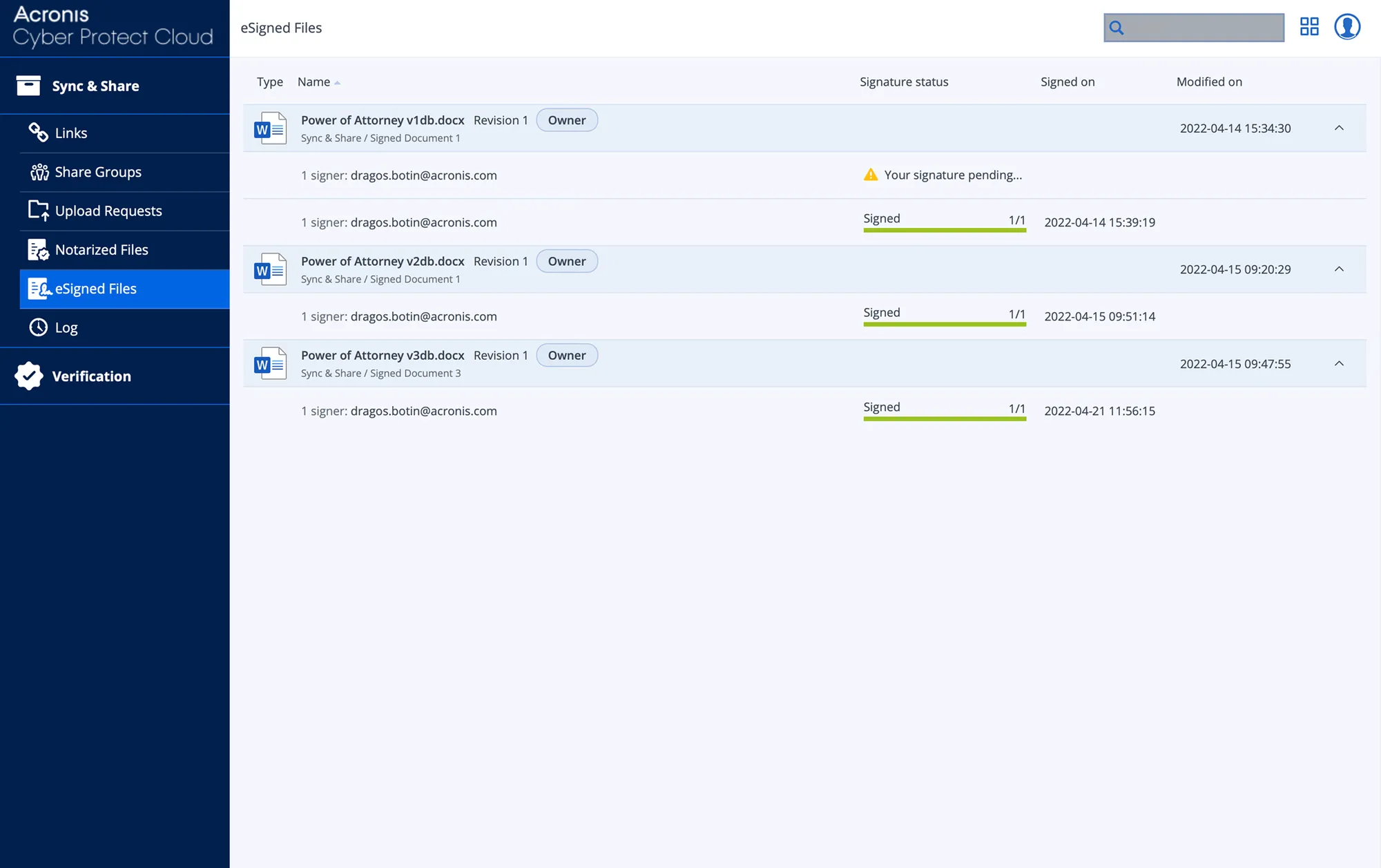Open the Log section

66,327
